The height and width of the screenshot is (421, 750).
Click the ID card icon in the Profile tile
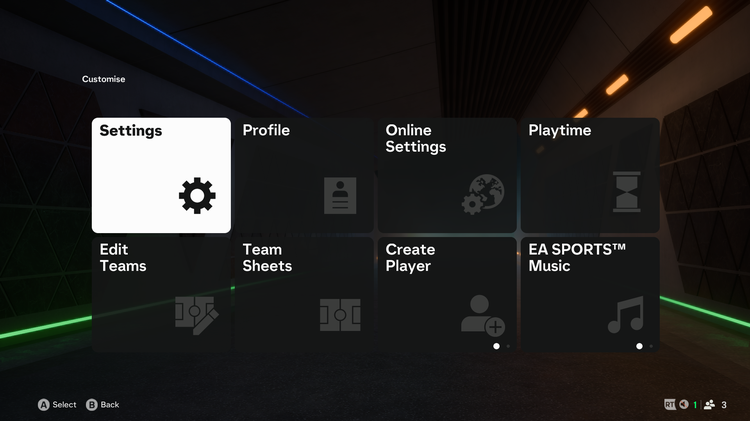pos(340,195)
